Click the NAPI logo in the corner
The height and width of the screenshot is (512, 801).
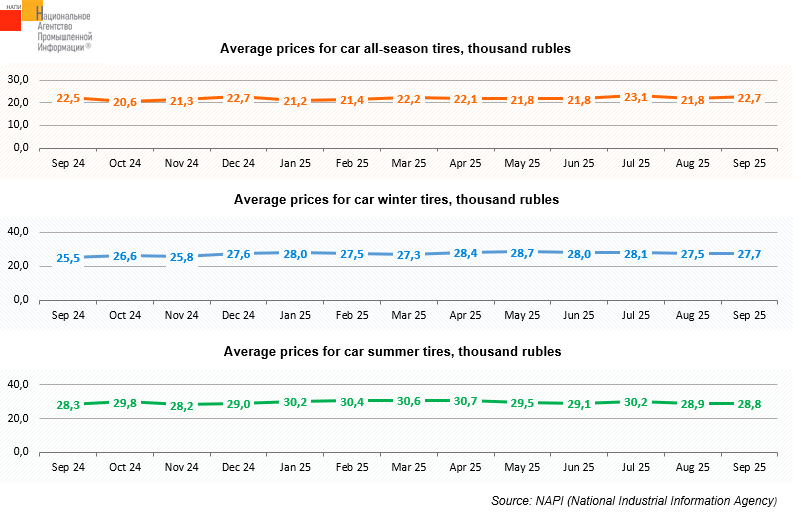tap(45, 26)
